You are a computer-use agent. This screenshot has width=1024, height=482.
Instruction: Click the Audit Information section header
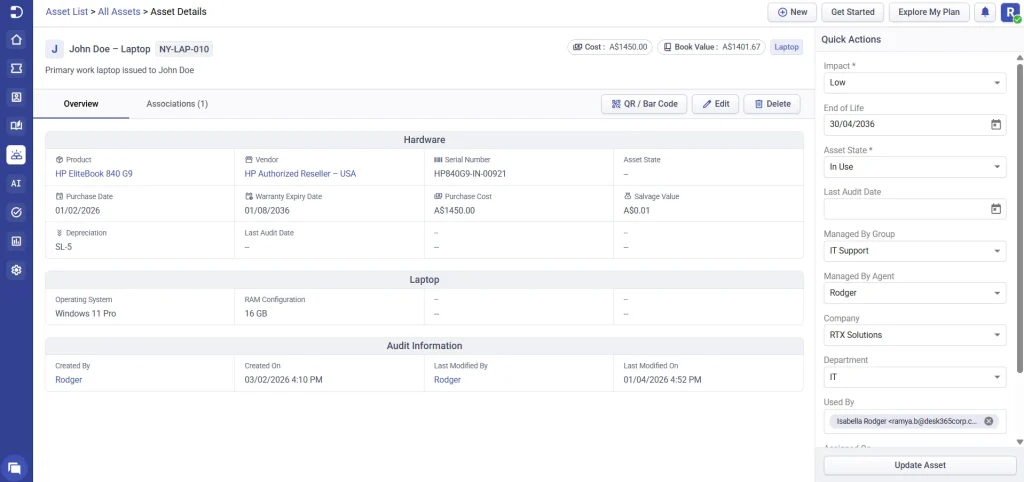click(x=424, y=345)
